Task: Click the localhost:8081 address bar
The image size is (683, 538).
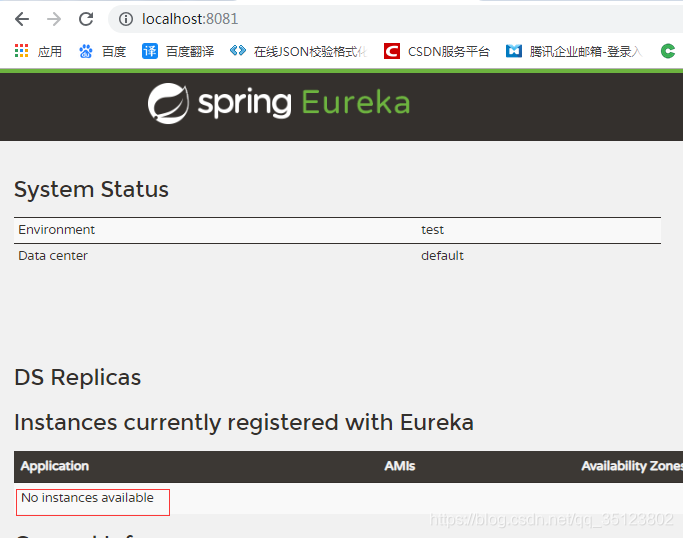Action: [x=394, y=19]
